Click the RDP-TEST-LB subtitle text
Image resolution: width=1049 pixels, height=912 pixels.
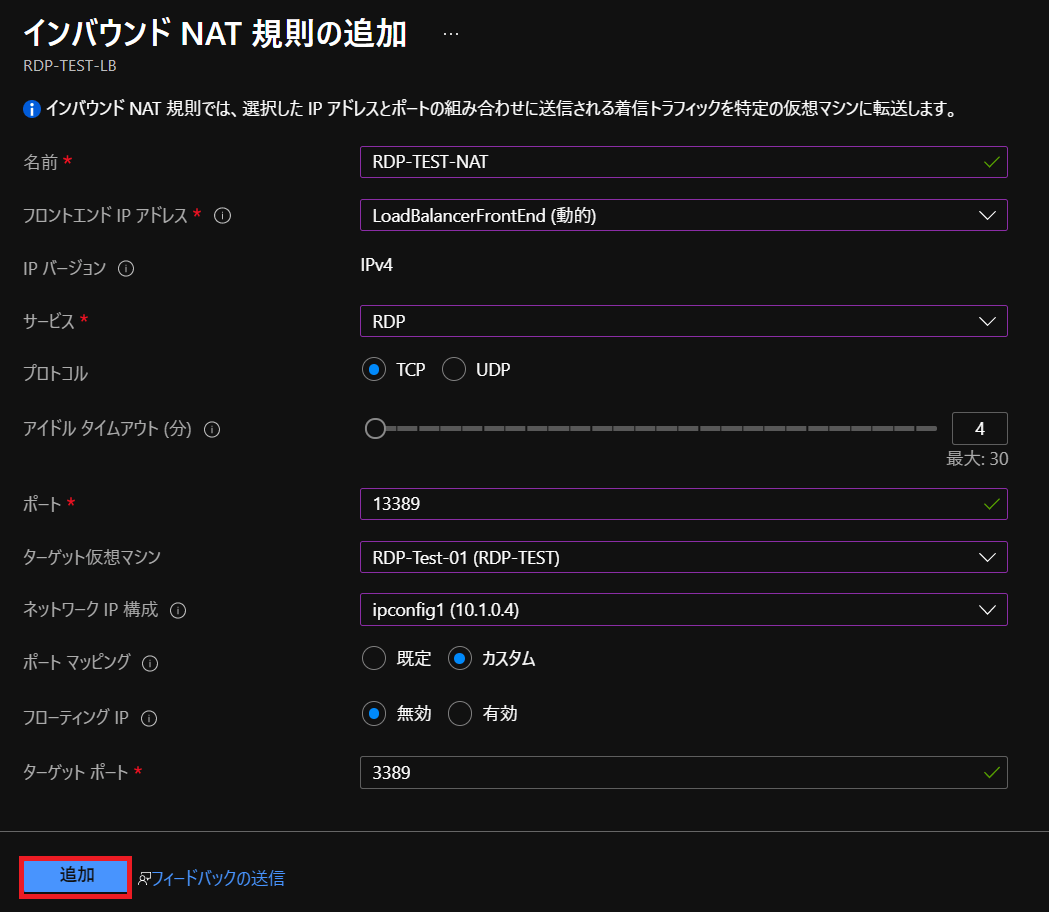[70, 66]
